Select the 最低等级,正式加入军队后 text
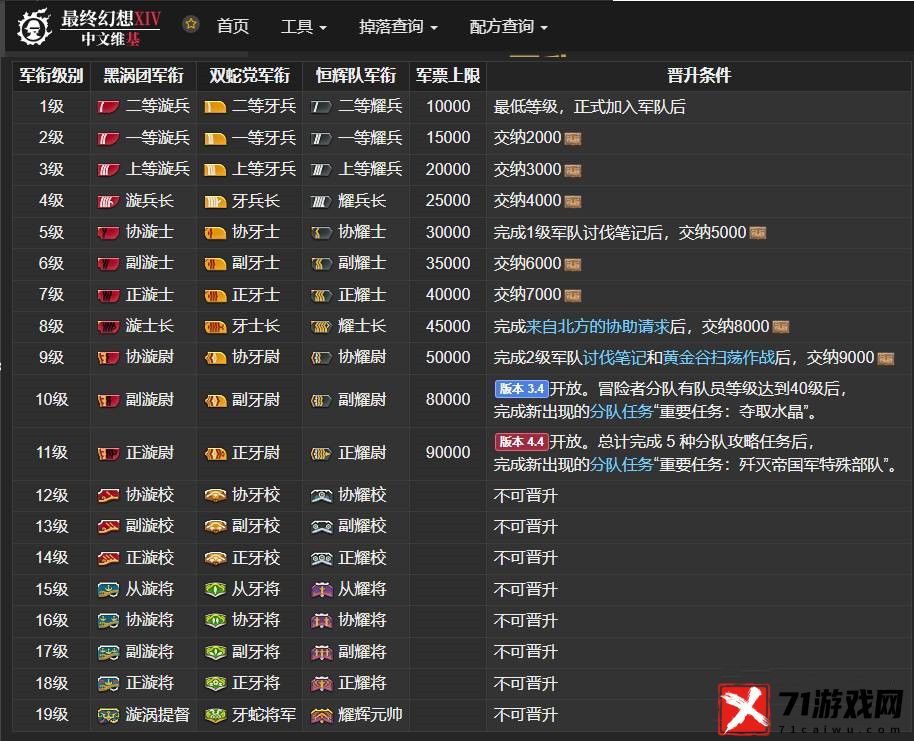The height and width of the screenshot is (741, 914). (x=589, y=107)
